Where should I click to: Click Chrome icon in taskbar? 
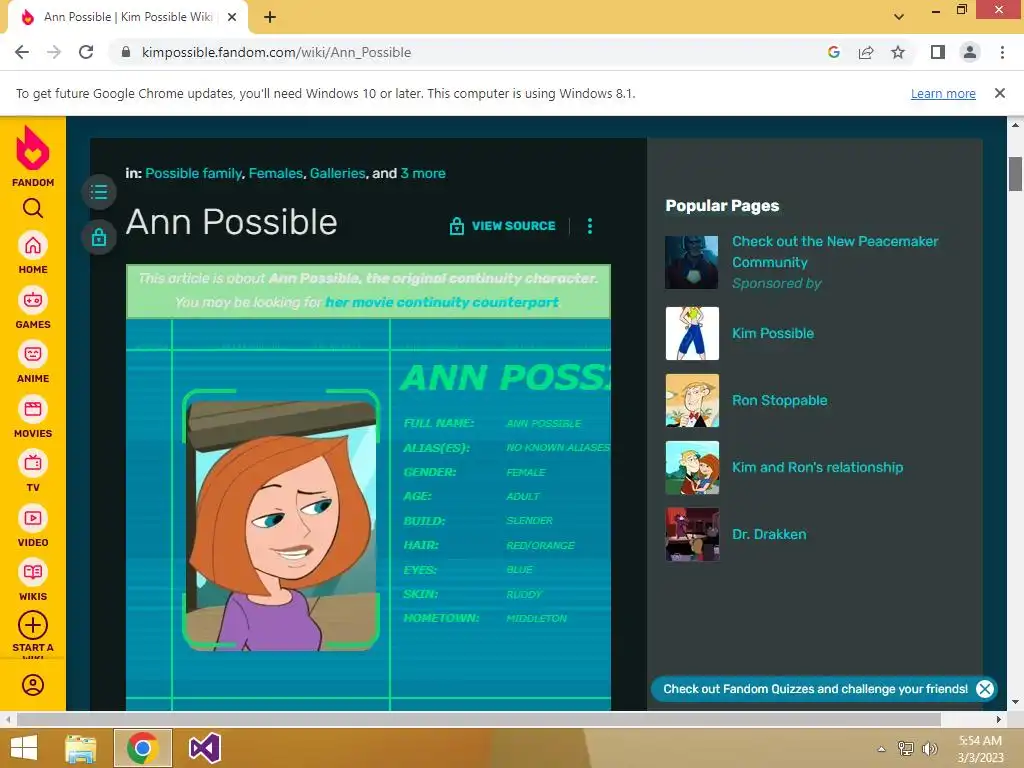point(143,748)
